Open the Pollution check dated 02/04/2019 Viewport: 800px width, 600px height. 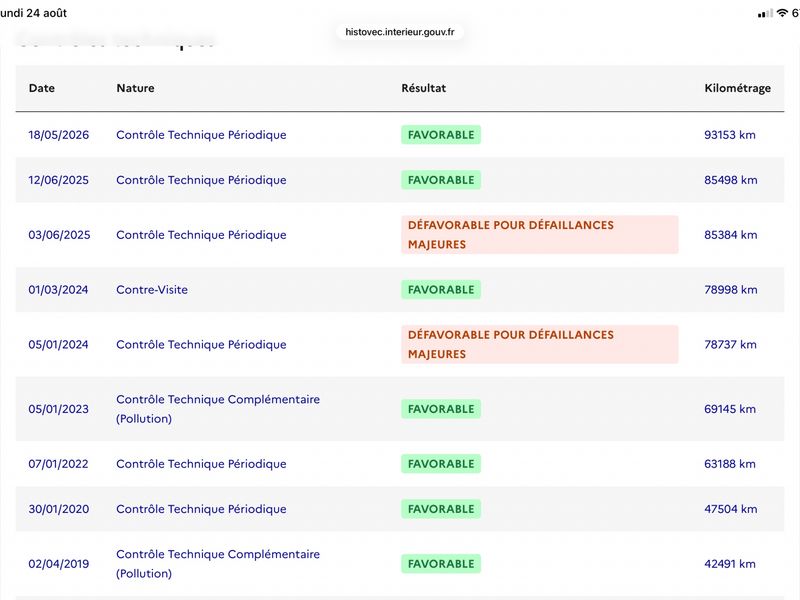[x=218, y=564]
